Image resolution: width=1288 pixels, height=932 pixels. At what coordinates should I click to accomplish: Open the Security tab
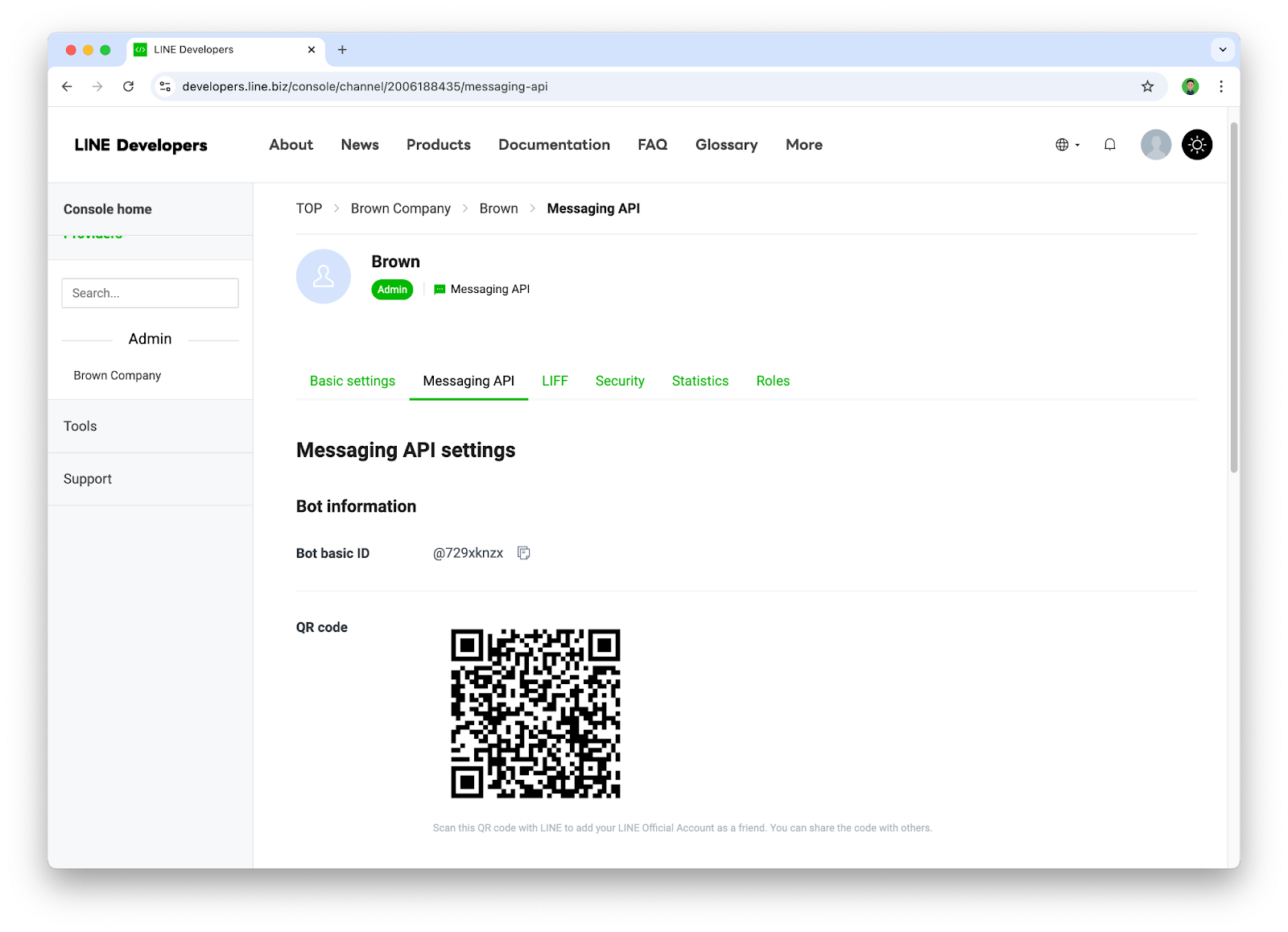click(620, 381)
